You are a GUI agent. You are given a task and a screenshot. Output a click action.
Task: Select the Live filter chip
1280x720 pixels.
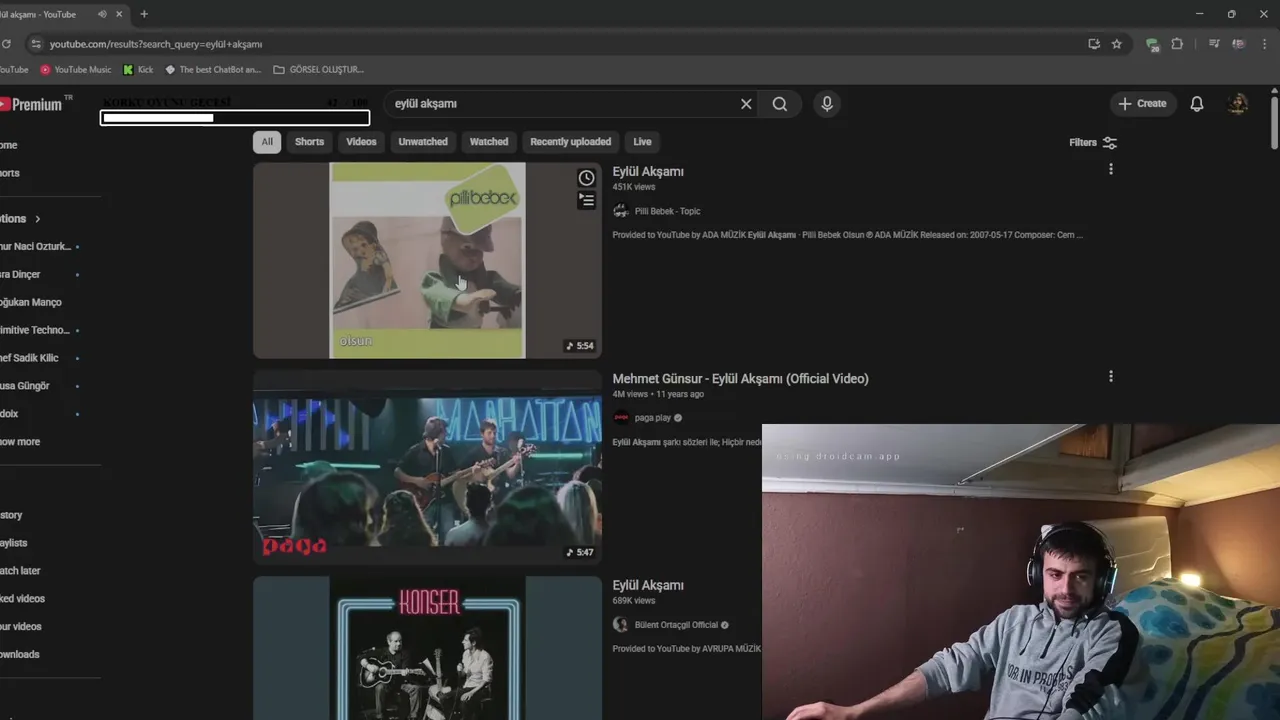(x=642, y=142)
